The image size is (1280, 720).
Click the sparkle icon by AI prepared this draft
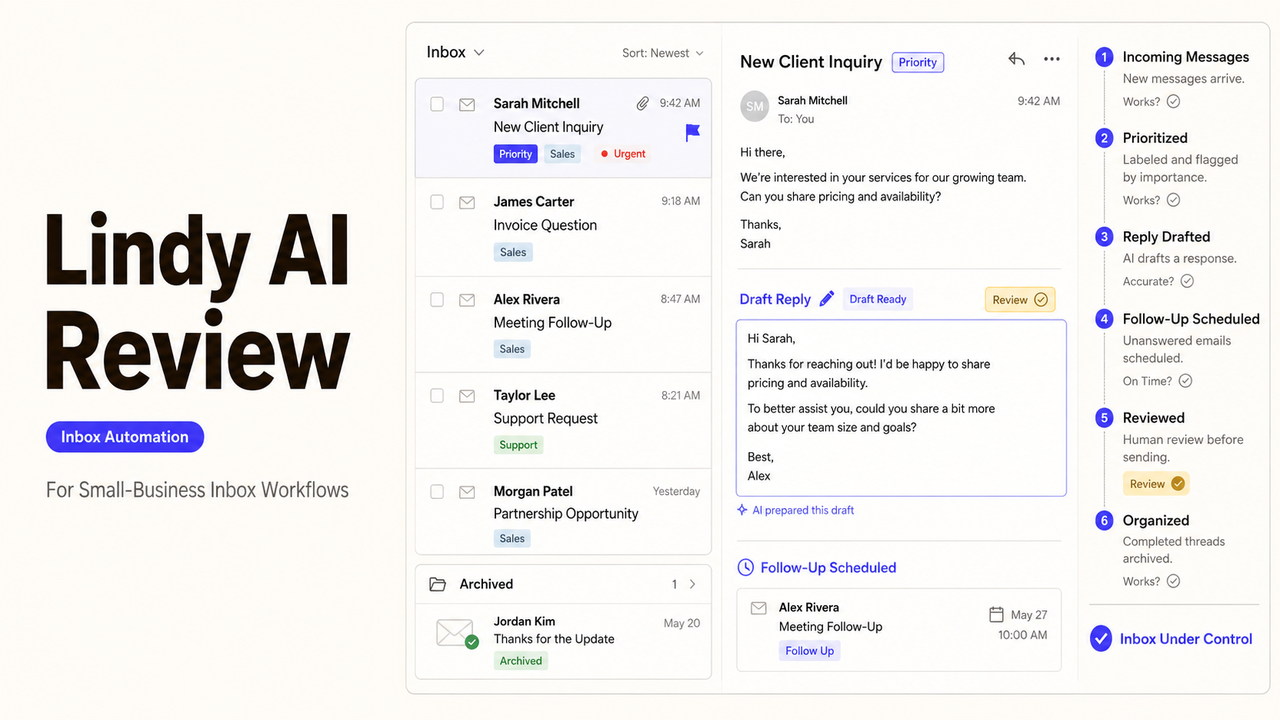(742, 510)
